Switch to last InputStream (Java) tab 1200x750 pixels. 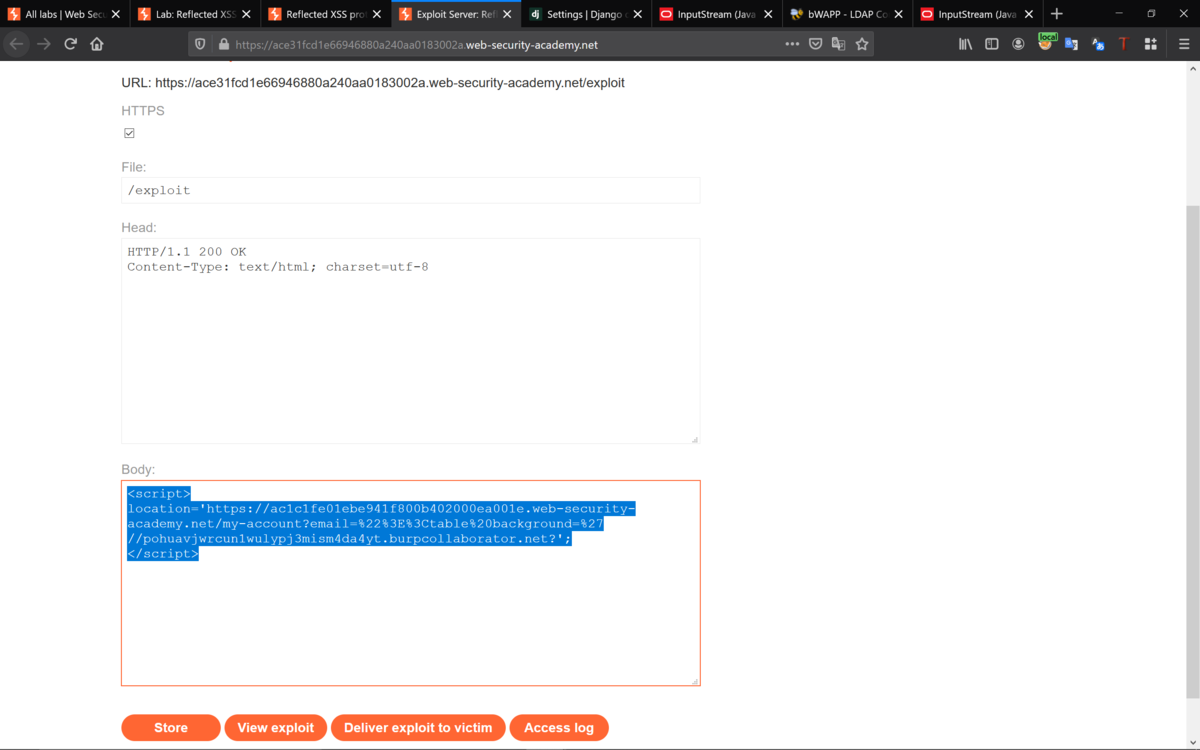978,14
